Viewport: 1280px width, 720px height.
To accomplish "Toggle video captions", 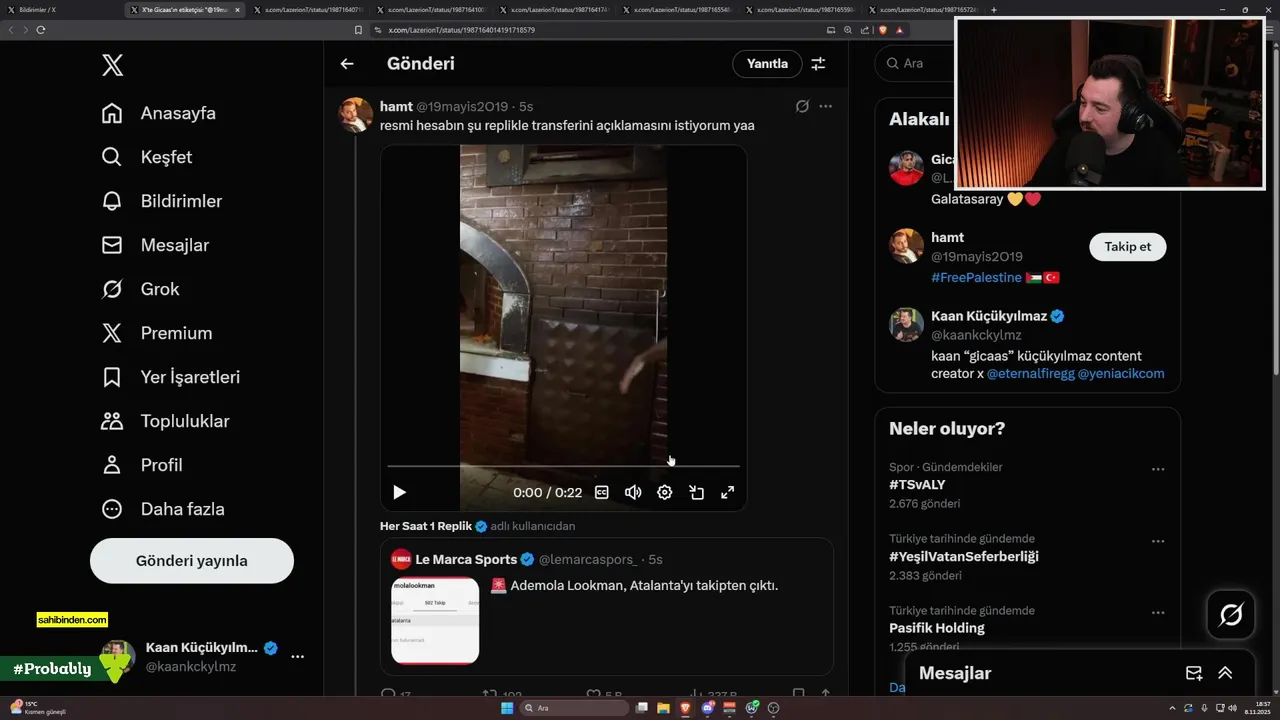I will 602,492.
